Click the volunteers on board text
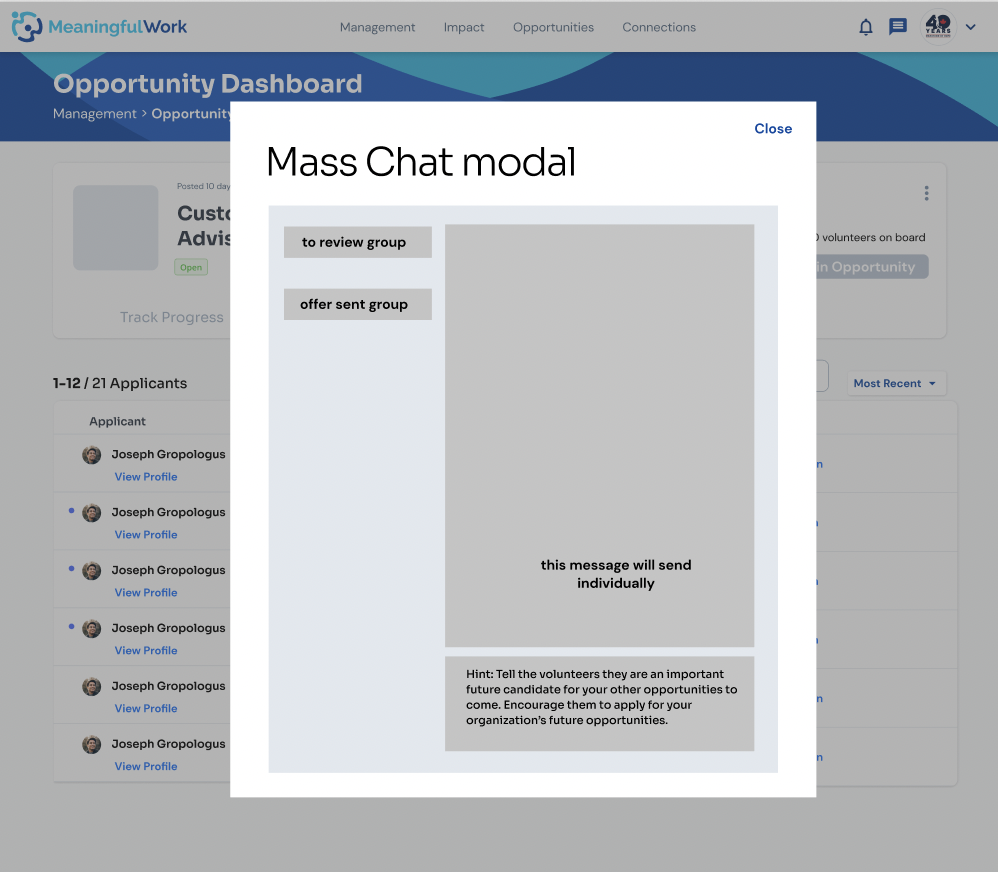 tap(873, 237)
